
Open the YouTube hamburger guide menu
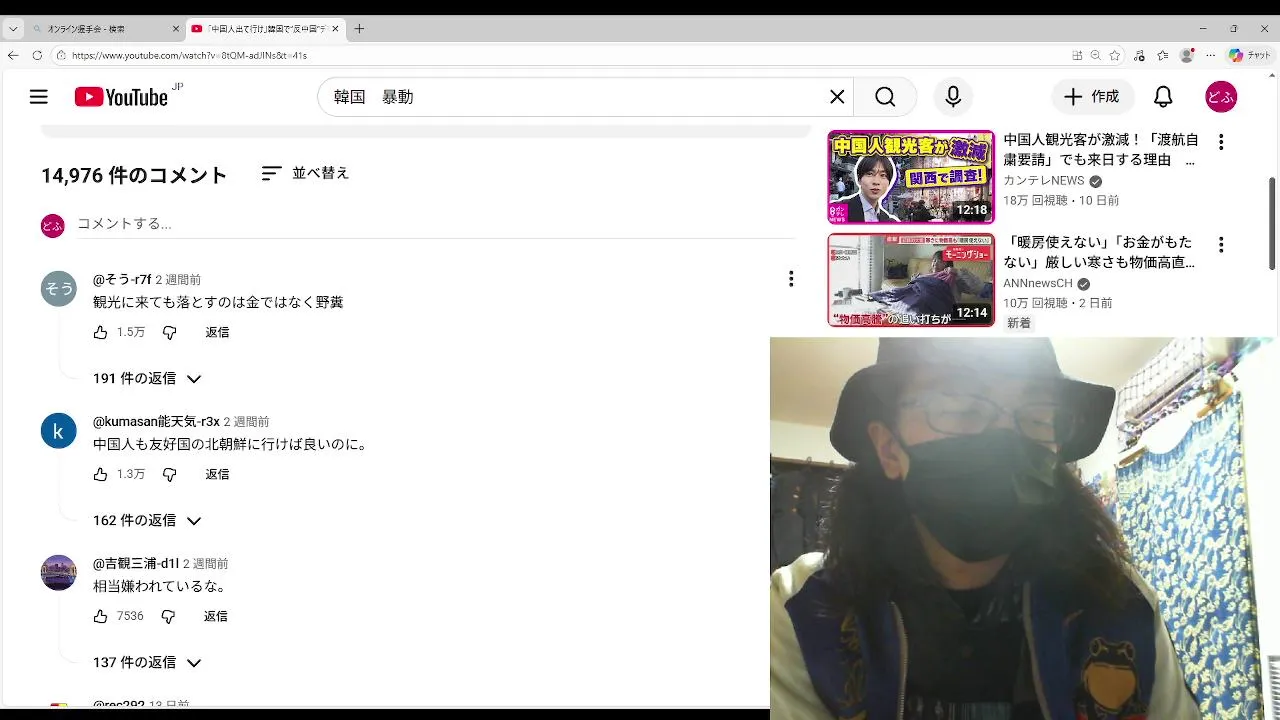tap(39, 97)
